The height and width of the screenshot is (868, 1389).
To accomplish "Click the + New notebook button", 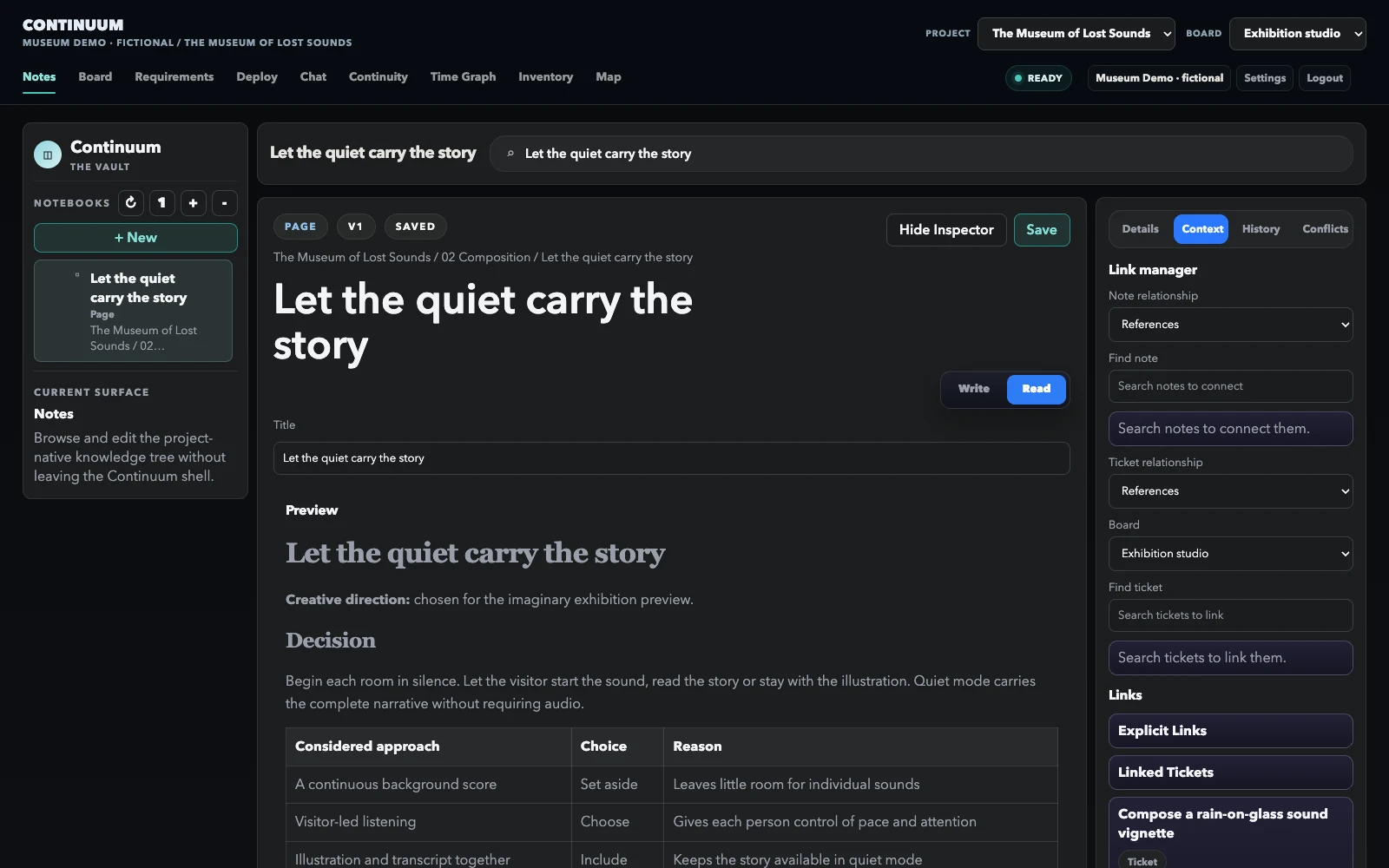I will 135,238.
